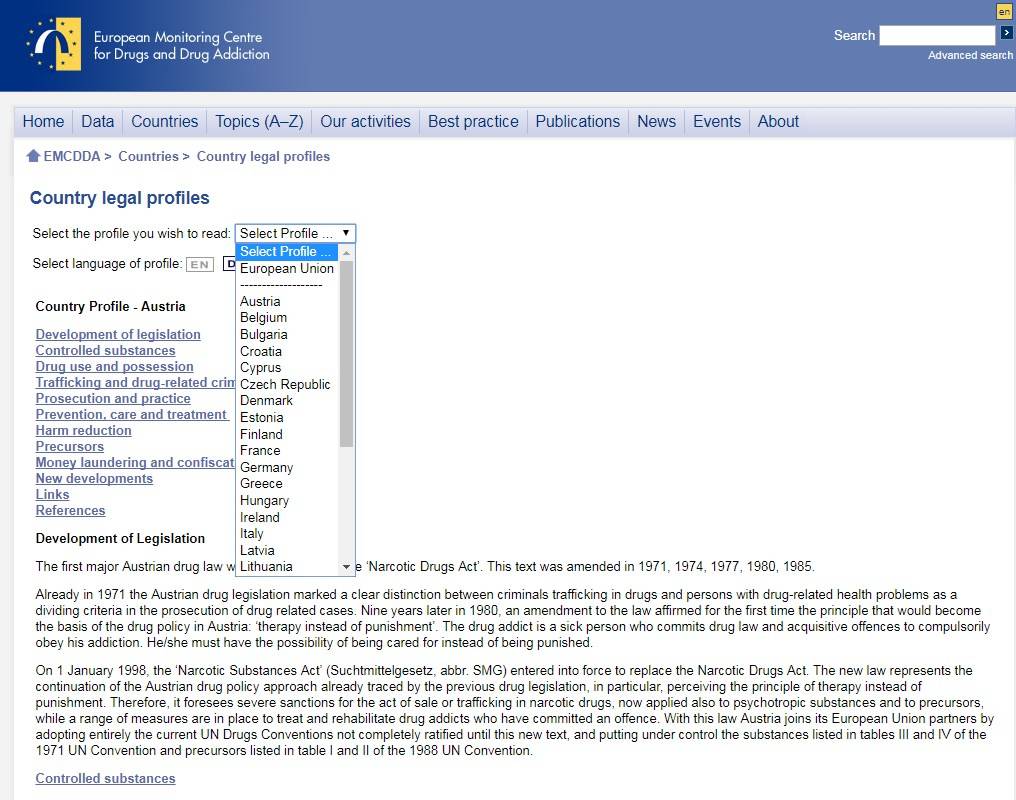Choose Bulgaria from the profile list
1016x800 pixels.
(x=287, y=334)
